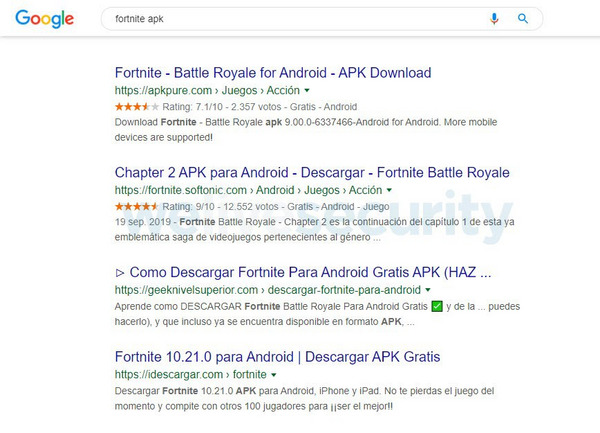This screenshot has width=600, height=433.
Task: Activate voice search microphone
Action: point(494,19)
